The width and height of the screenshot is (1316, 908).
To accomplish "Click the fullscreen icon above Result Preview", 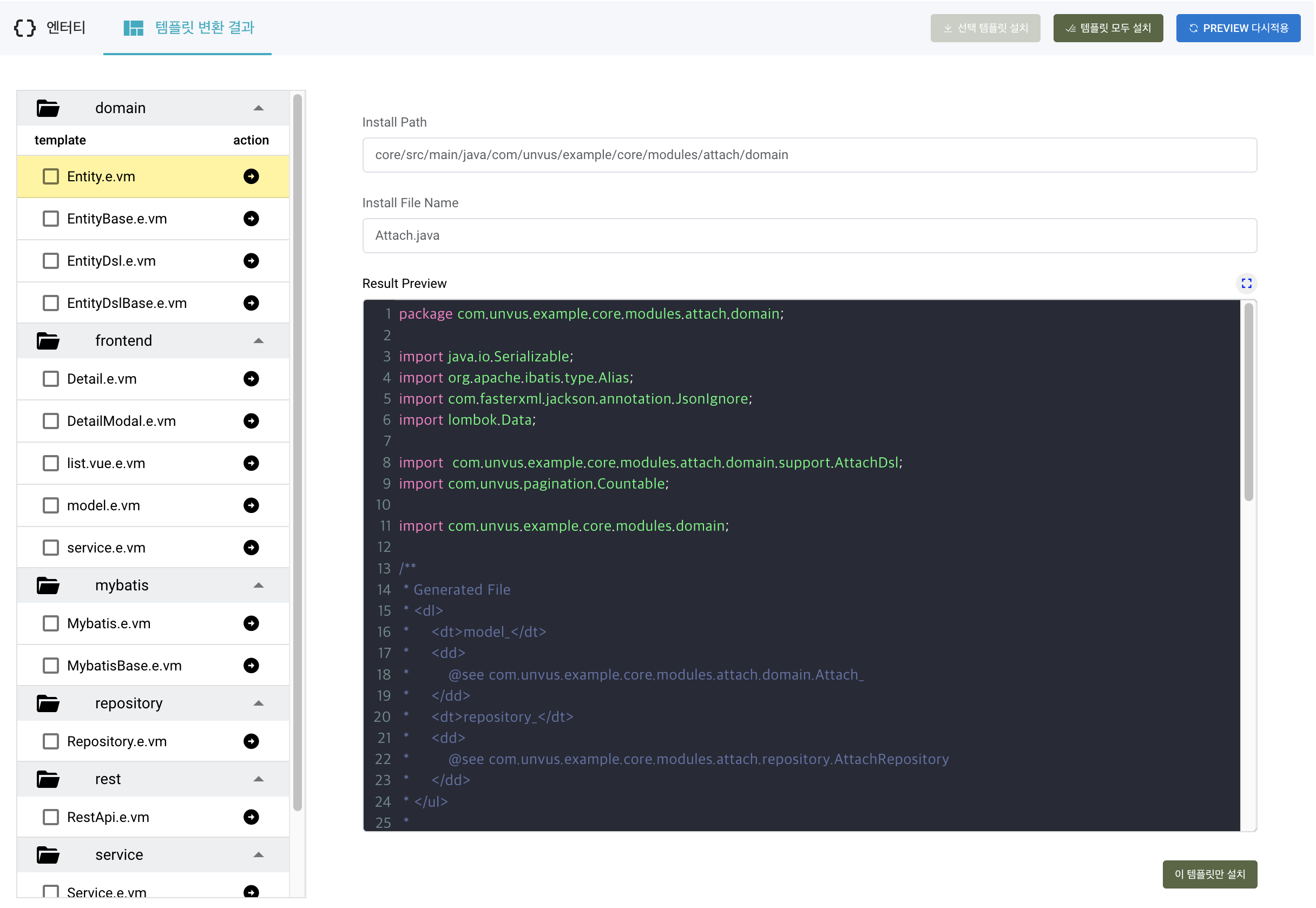I will click(1246, 284).
